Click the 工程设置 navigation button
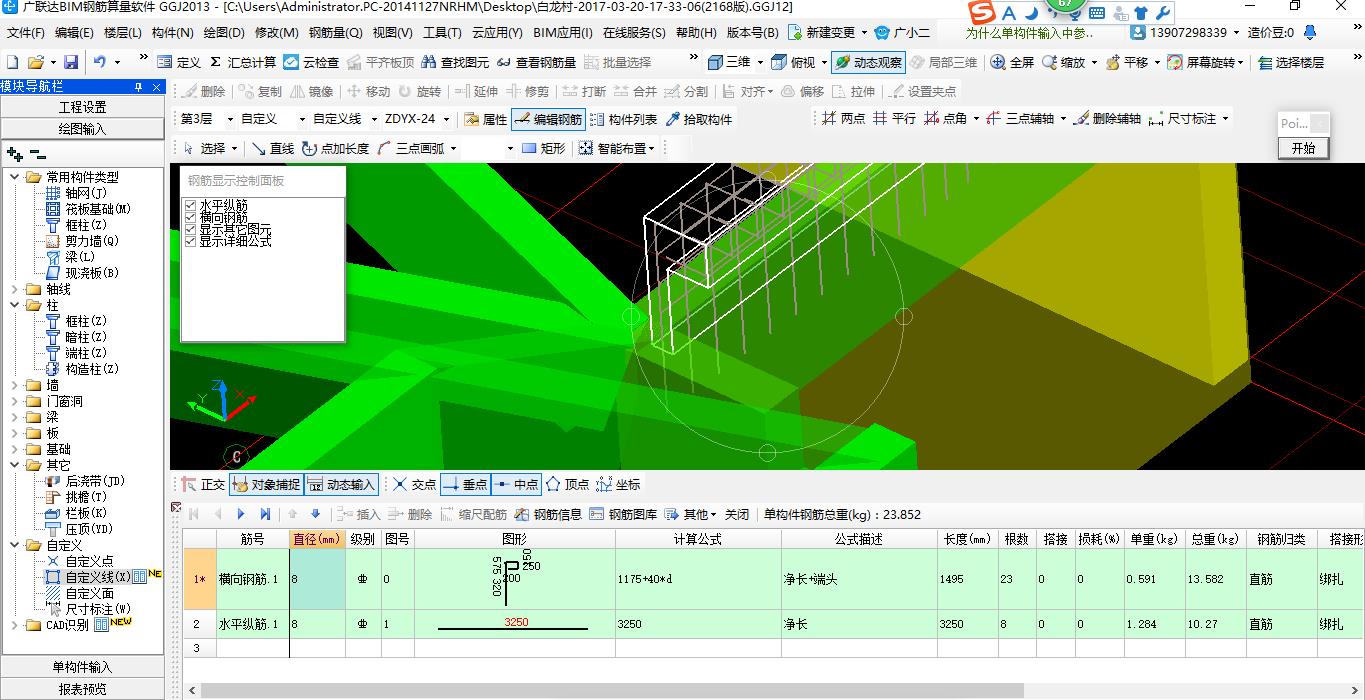The width and height of the screenshot is (1365, 700). click(x=82, y=107)
